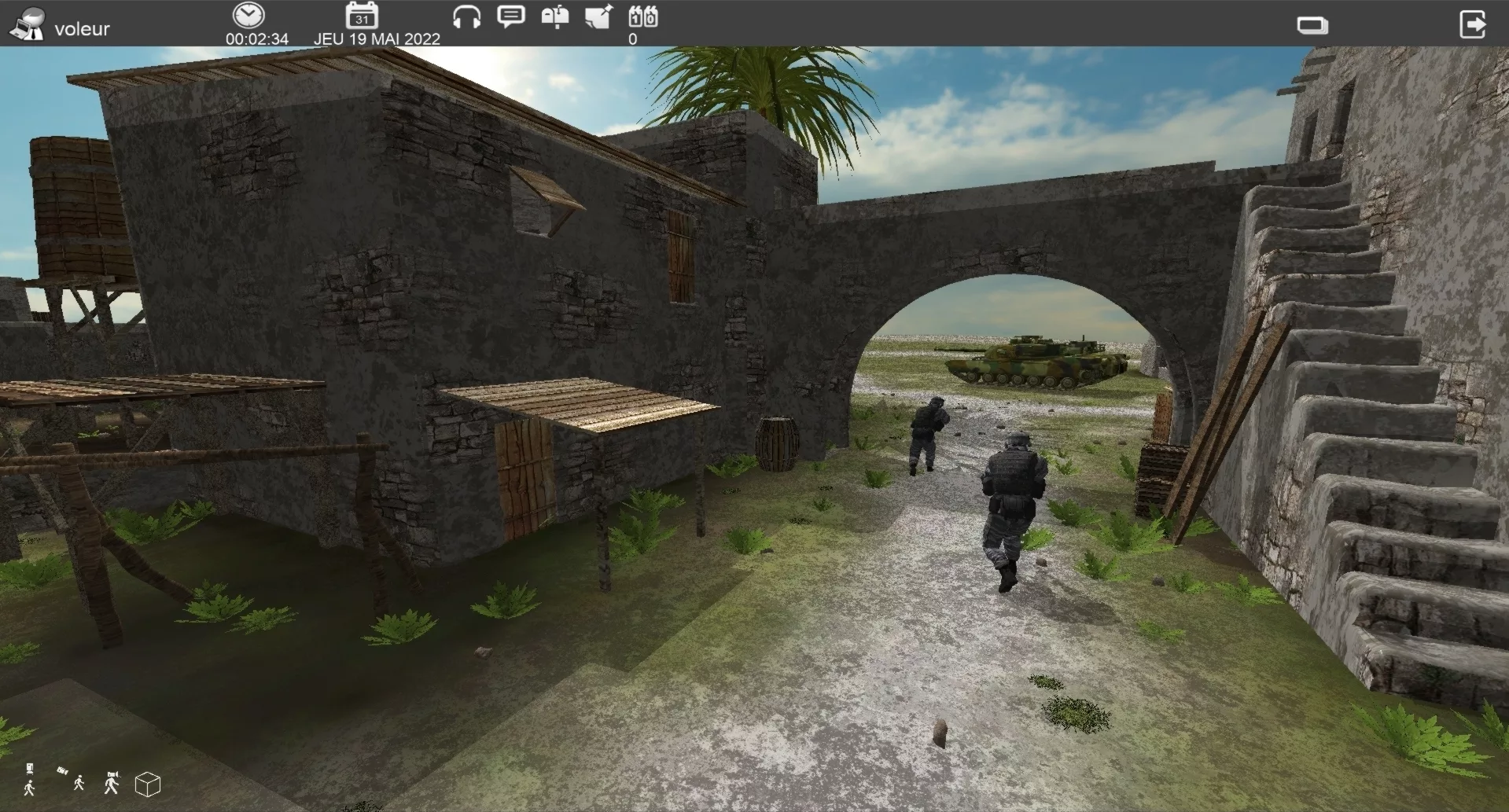
Task: Click the score counter flip-card icon
Action: tap(642, 17)
